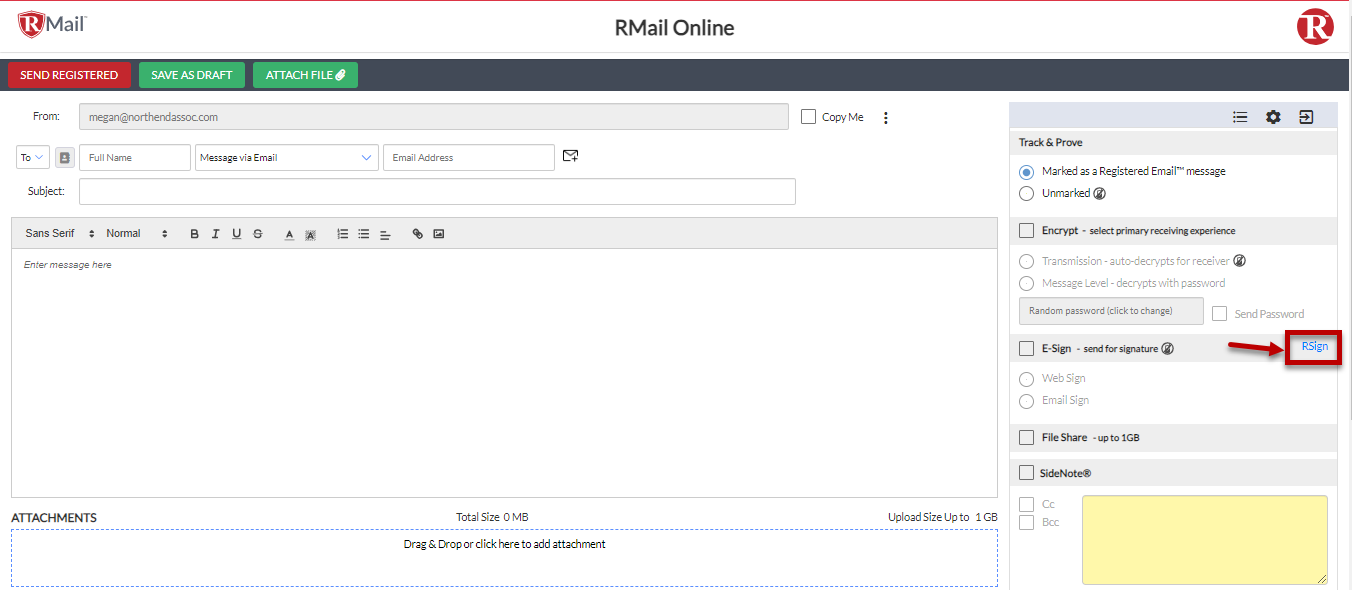The image size is (1352, 590).
Task: Check the File Share option
Action: 1025,437
